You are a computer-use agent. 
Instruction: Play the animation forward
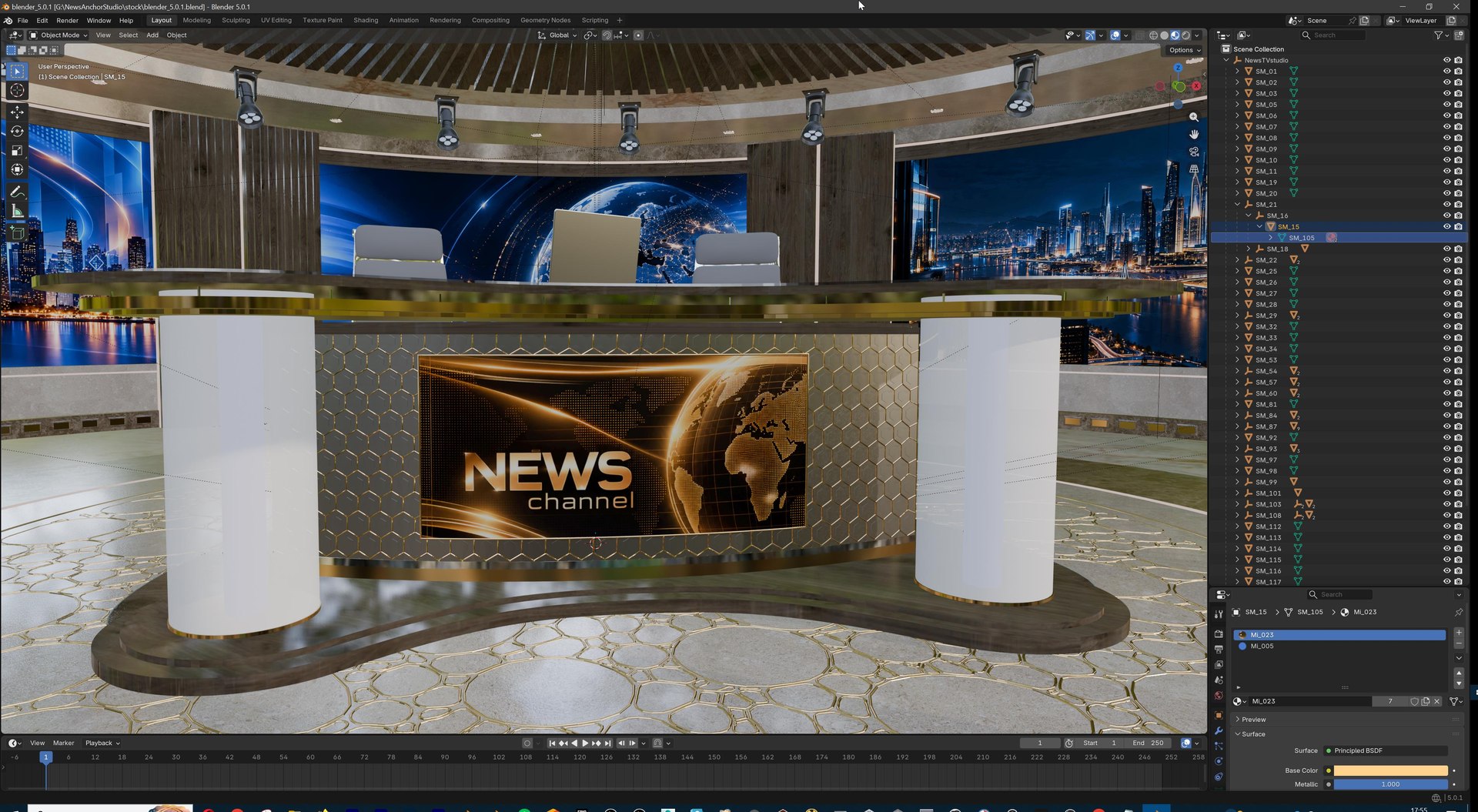(x=585, y=743)
